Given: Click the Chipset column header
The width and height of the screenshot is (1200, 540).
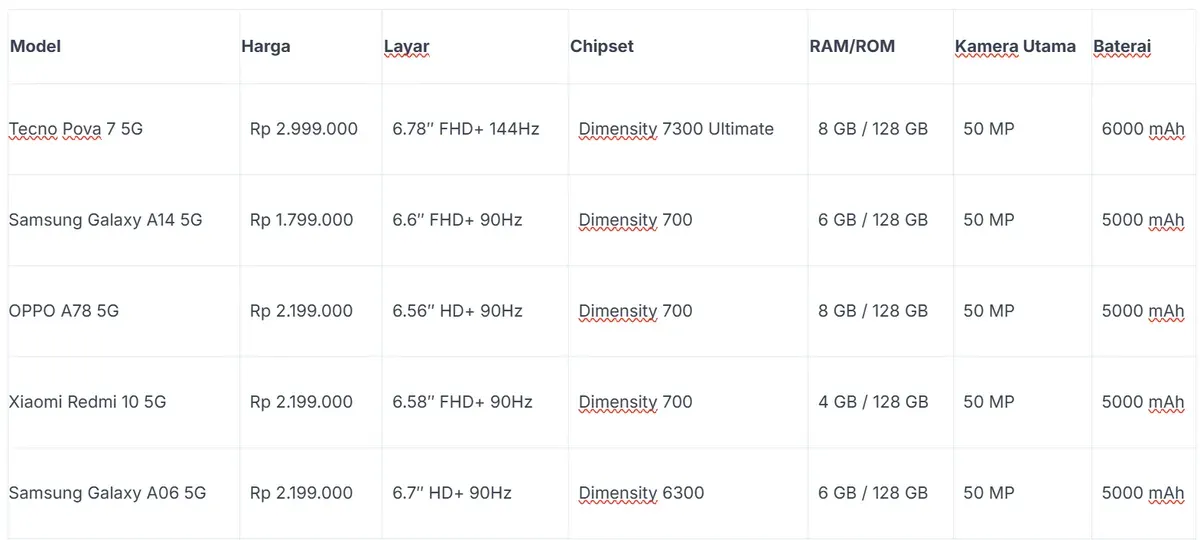Looking at the screenshot, I should tap(602, 46).
